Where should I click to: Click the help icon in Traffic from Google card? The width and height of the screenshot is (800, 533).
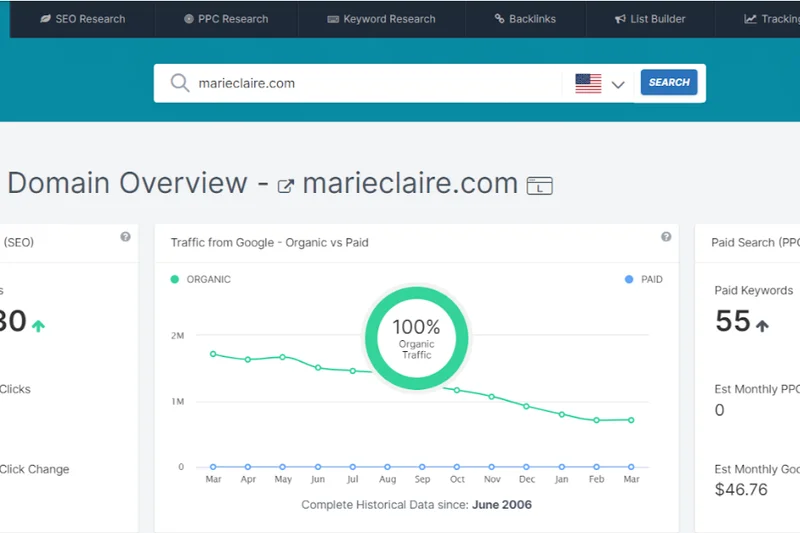(666, 237)
